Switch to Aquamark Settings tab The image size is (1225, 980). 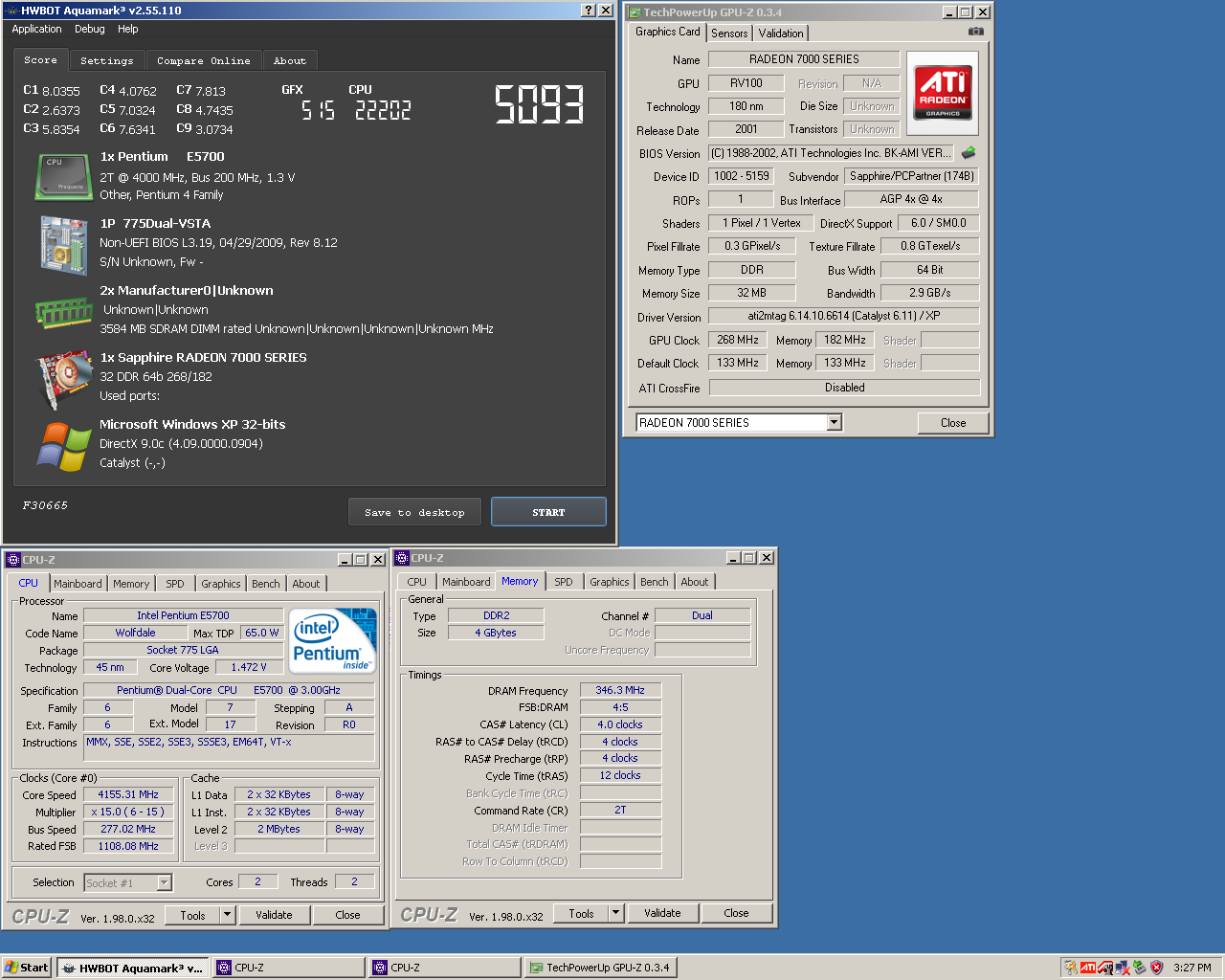(107, 60)
